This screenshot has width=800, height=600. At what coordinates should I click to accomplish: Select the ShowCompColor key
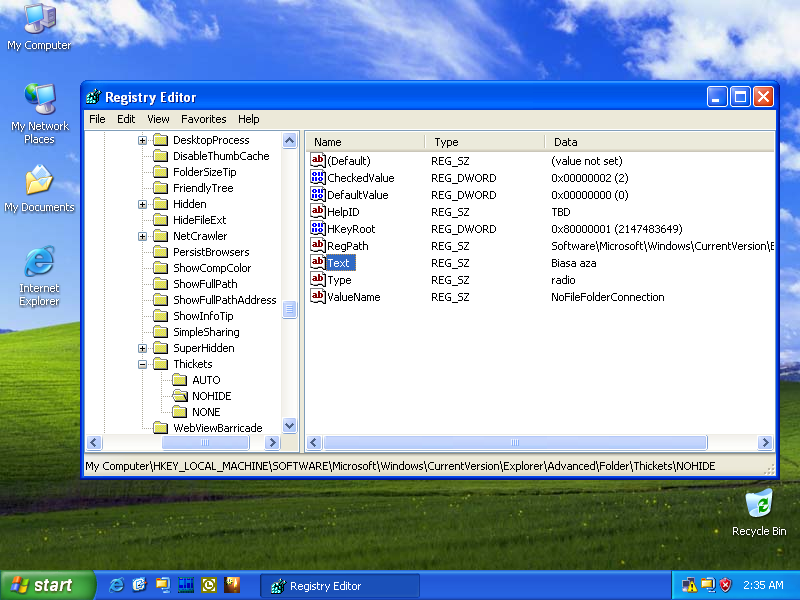(x=212, y=268)
